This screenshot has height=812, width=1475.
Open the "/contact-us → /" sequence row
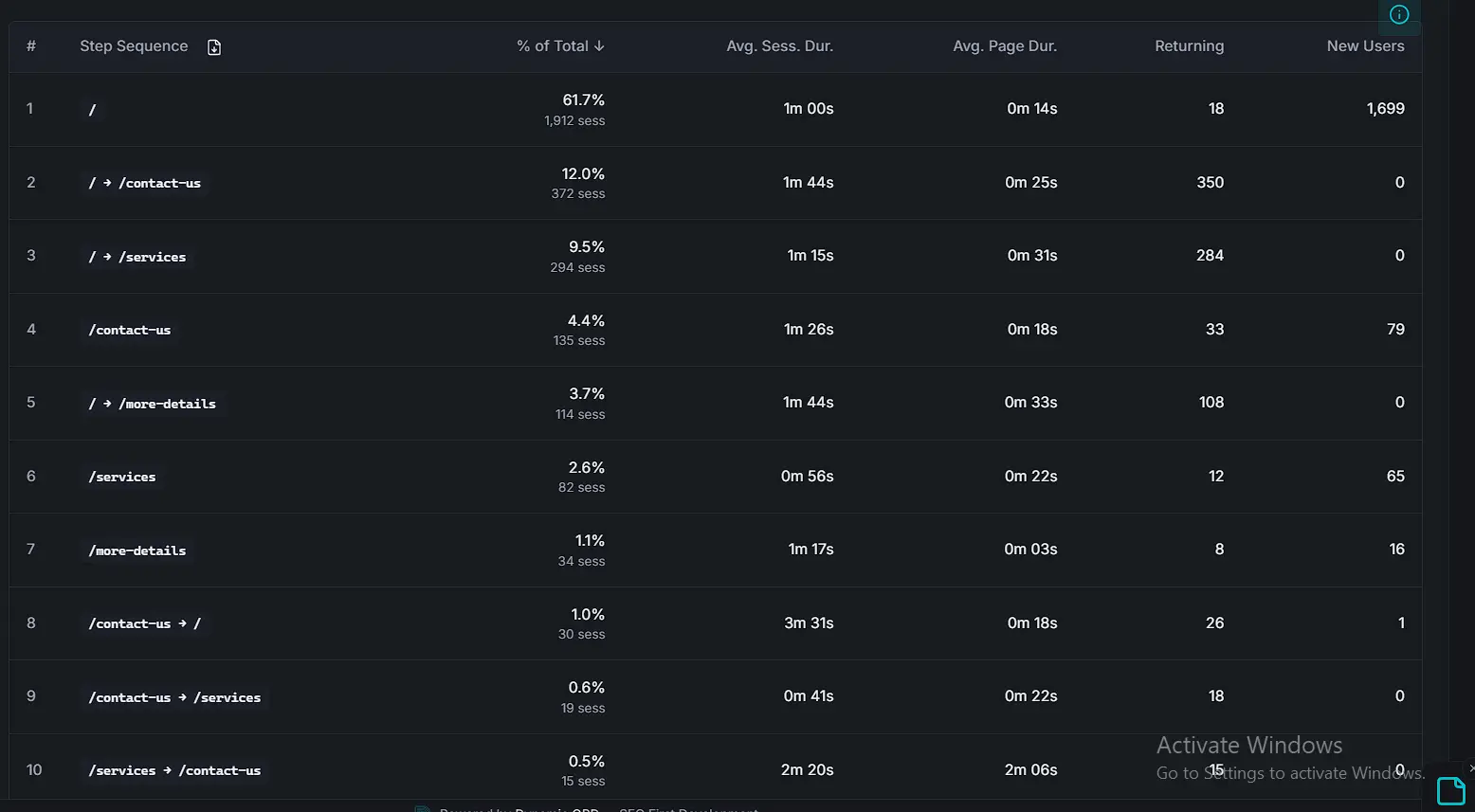click(145, 623)
